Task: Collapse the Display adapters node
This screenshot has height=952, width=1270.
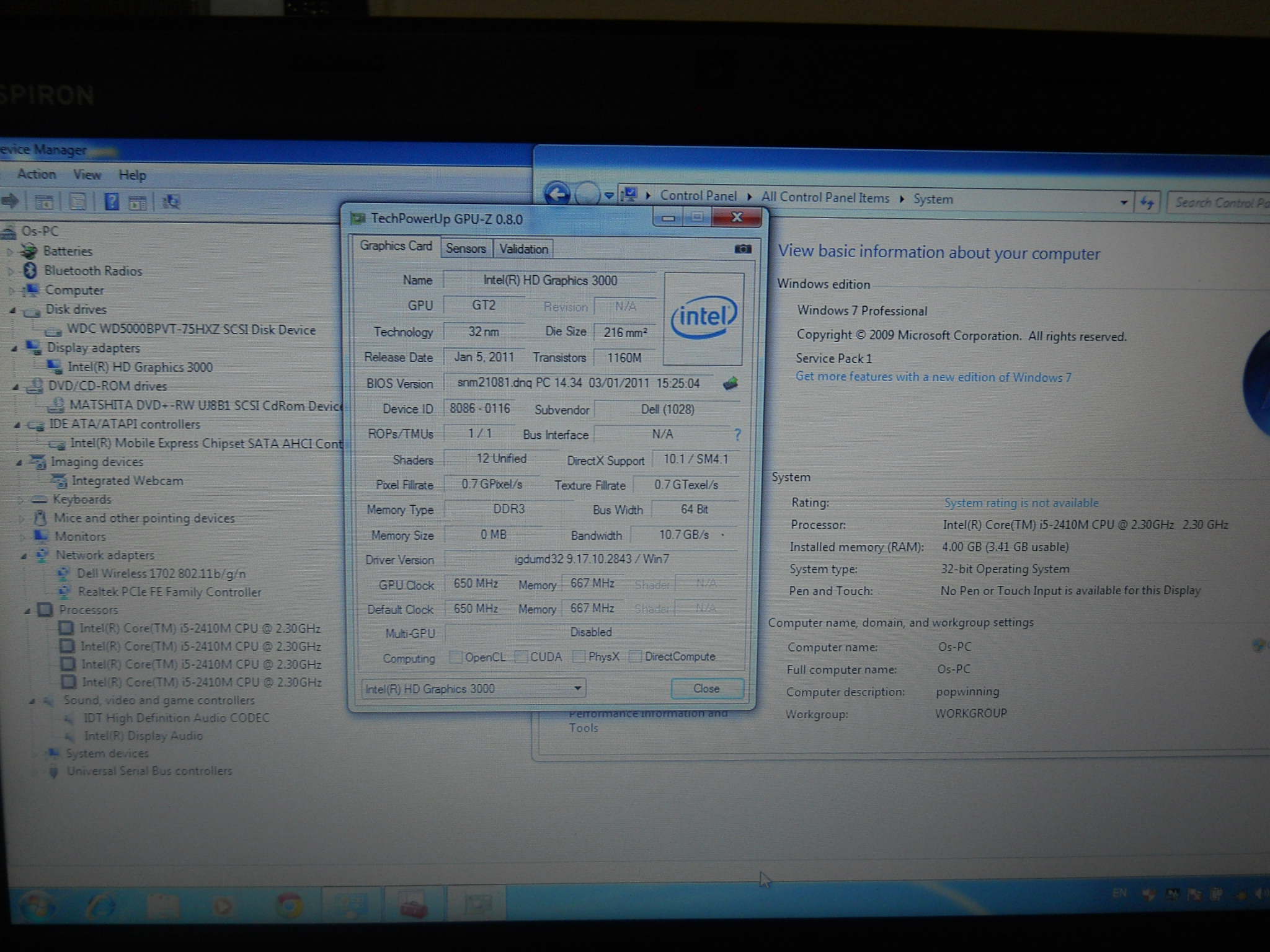Action: click(14, 348)
